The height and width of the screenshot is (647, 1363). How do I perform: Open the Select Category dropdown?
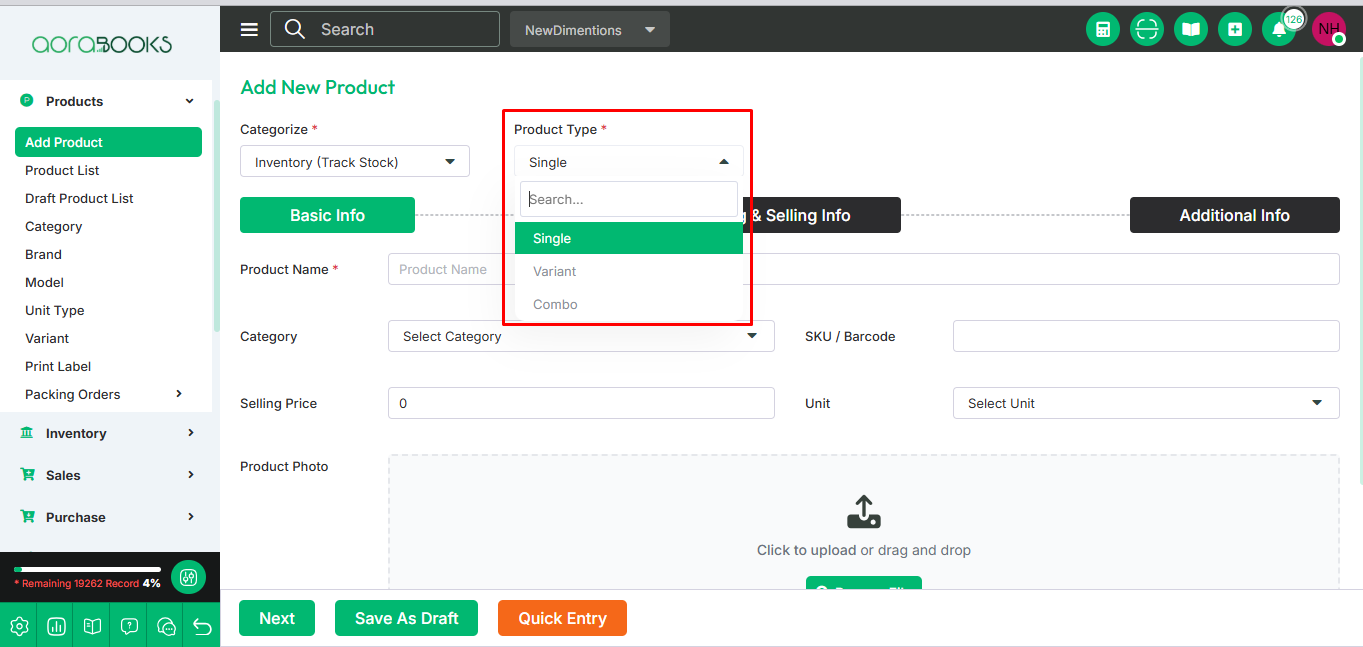tap(581, 336)
